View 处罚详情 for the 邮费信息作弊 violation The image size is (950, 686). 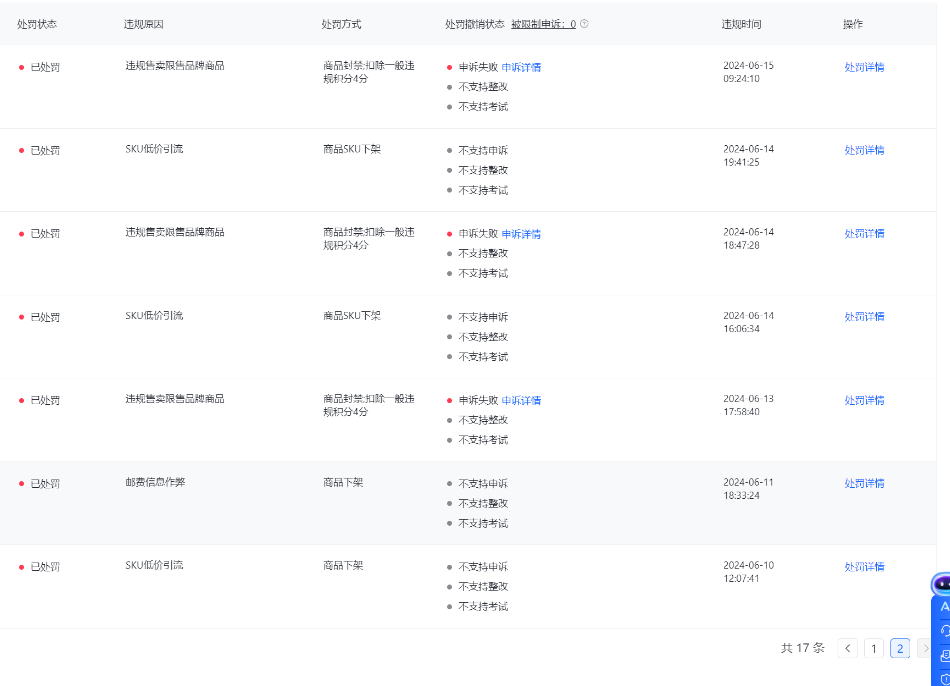pyautogui.click(x=864, y=483)
